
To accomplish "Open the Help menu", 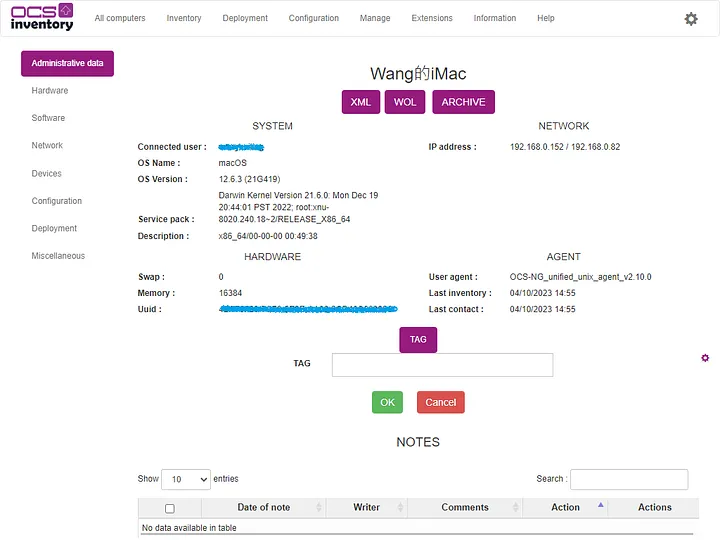I will pyautogui.click(x=546, y=18).
